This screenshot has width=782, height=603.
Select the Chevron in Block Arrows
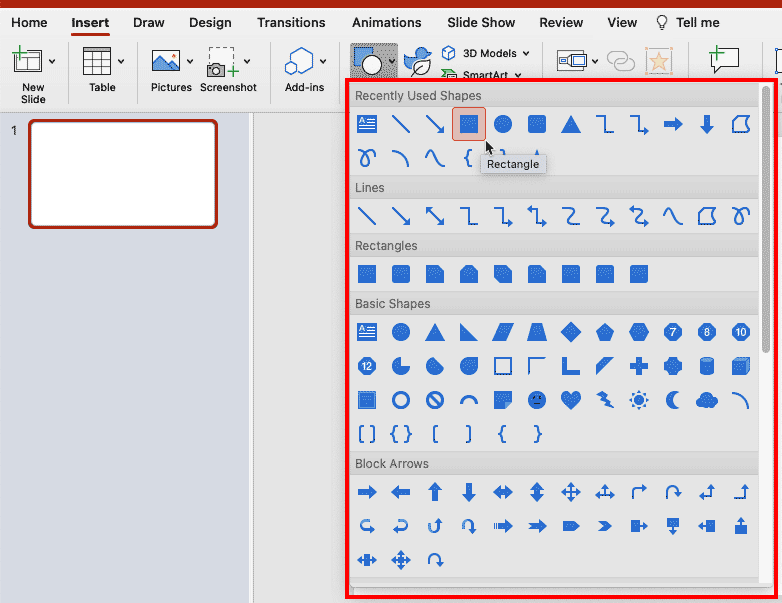[x=604, y=526]
